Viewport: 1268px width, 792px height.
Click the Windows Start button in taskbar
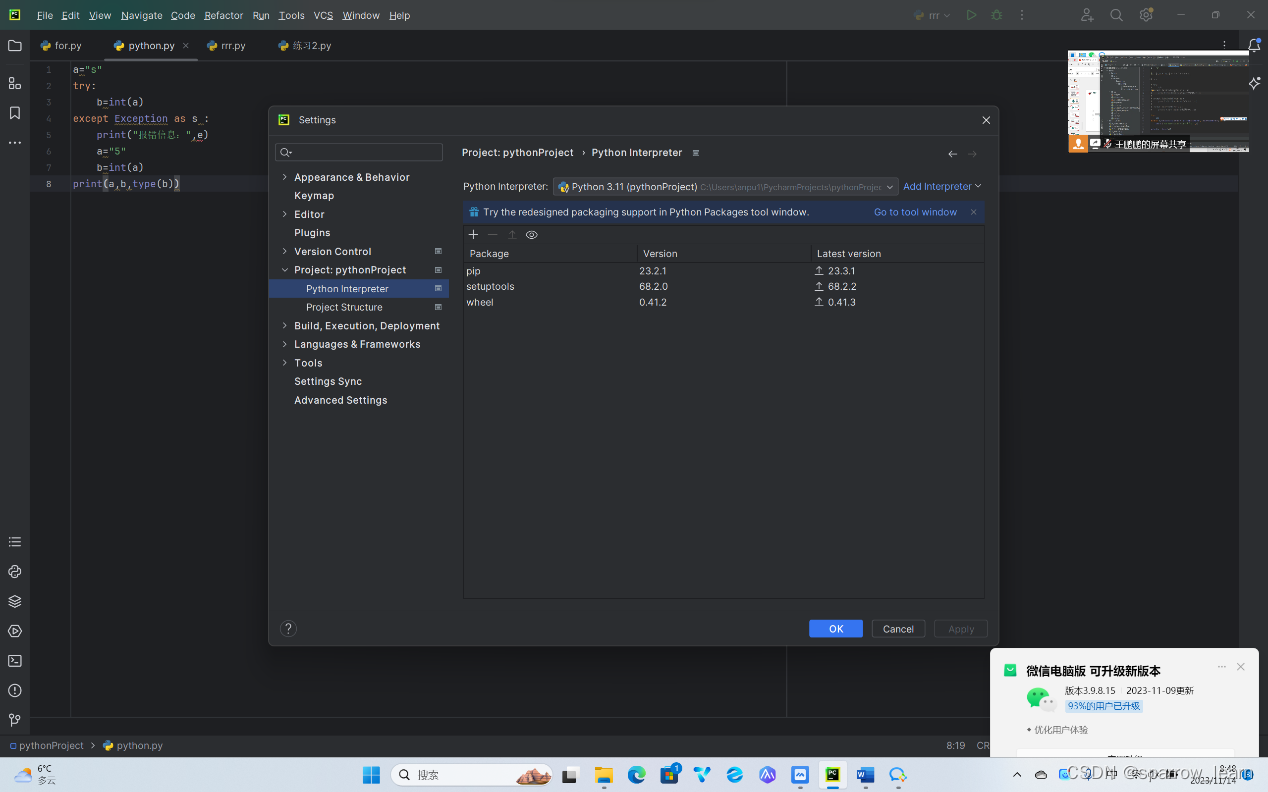tap(371, 774)
